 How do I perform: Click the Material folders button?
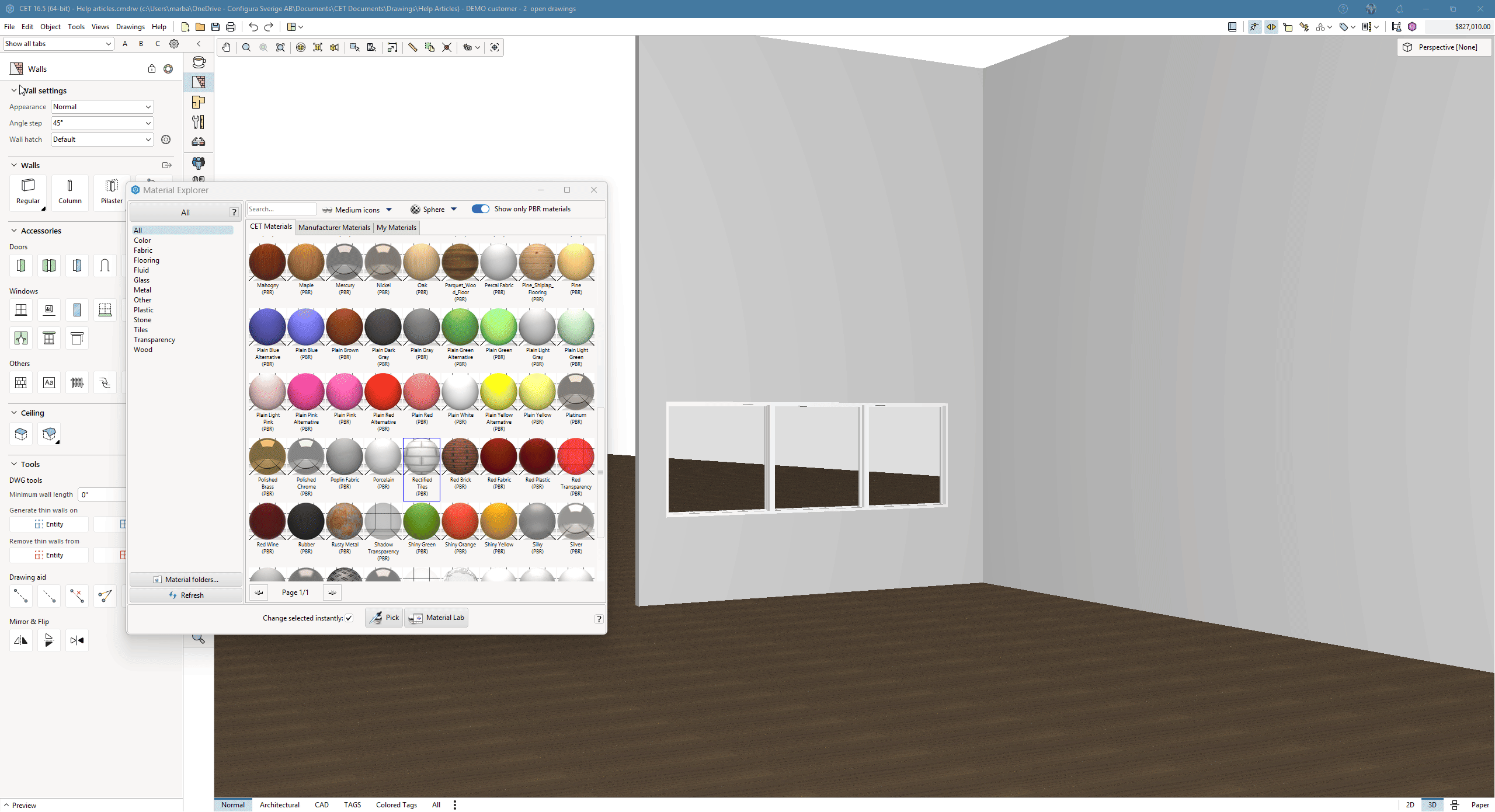pos(186,579)
